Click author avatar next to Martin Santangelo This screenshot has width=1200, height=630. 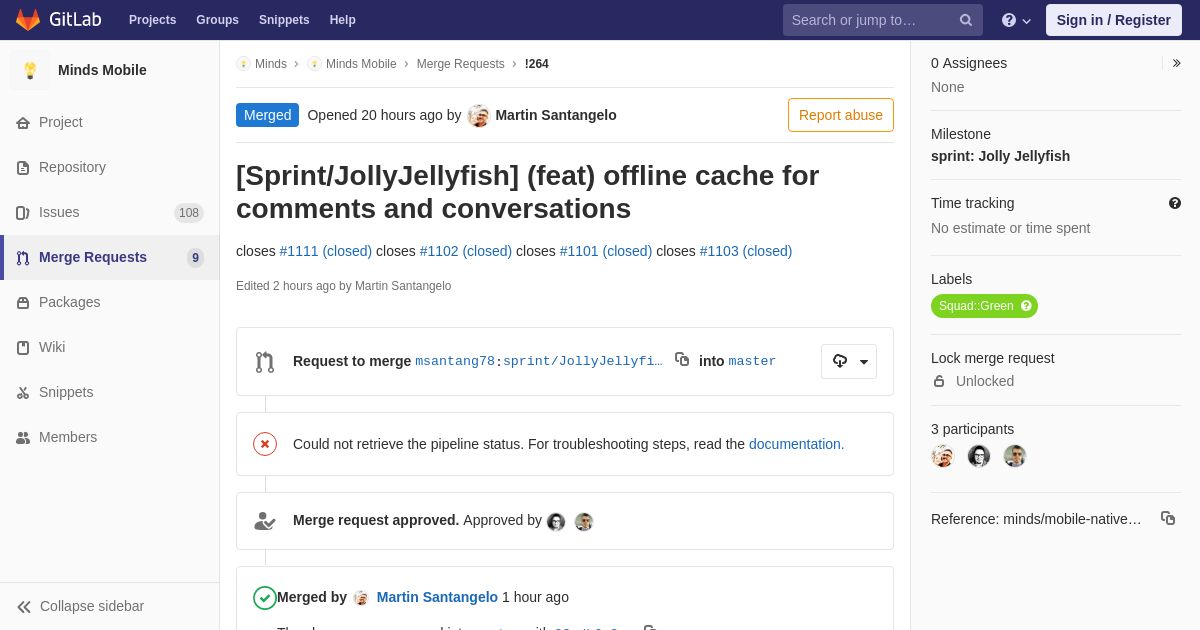pos(479,115)
